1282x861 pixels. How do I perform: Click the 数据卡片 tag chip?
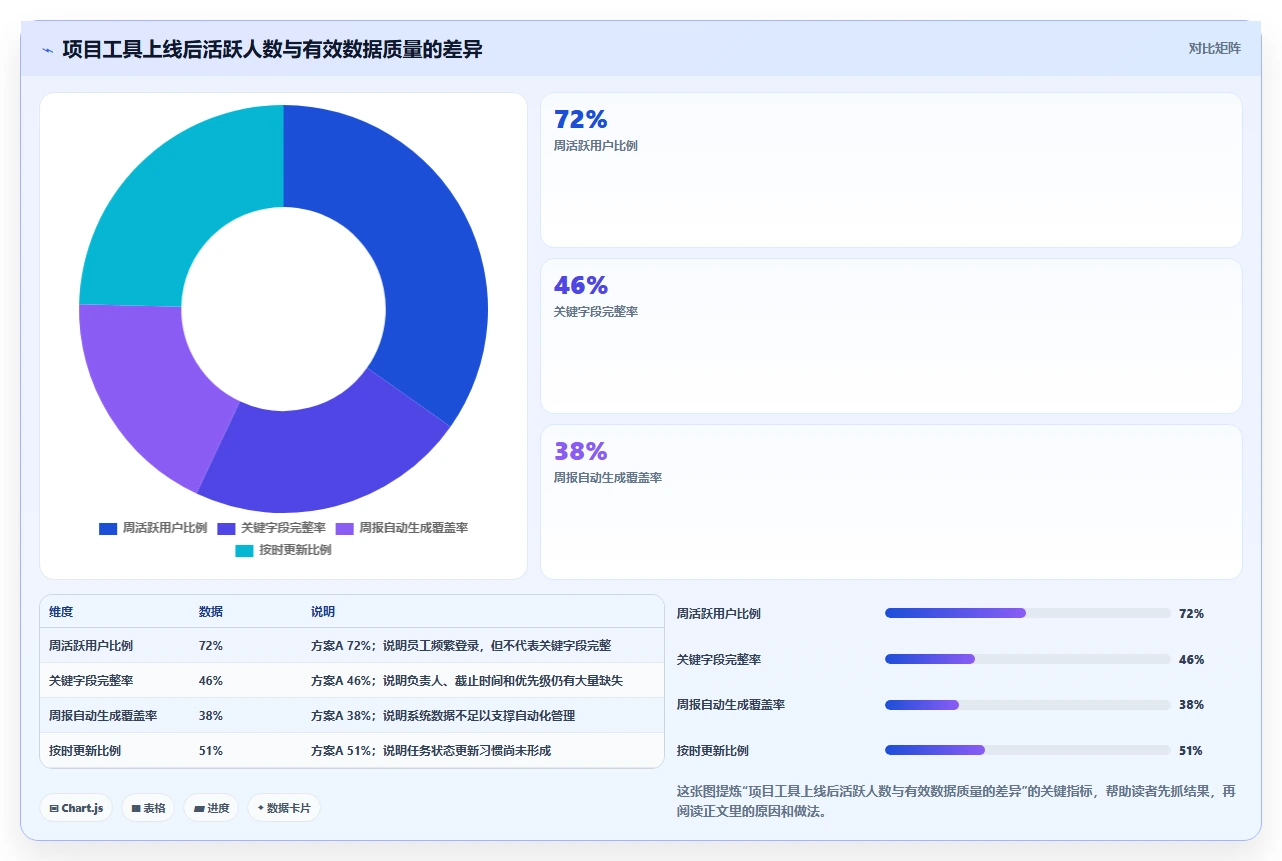pos(284,808)
